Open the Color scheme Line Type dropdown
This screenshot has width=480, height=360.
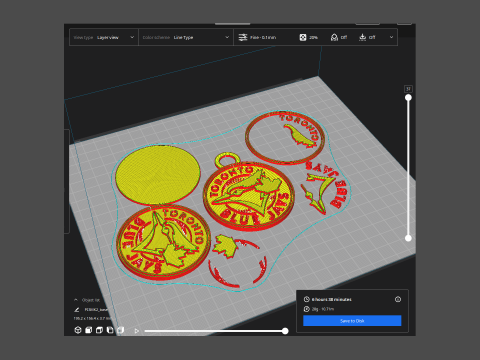(x=186, y=37)
